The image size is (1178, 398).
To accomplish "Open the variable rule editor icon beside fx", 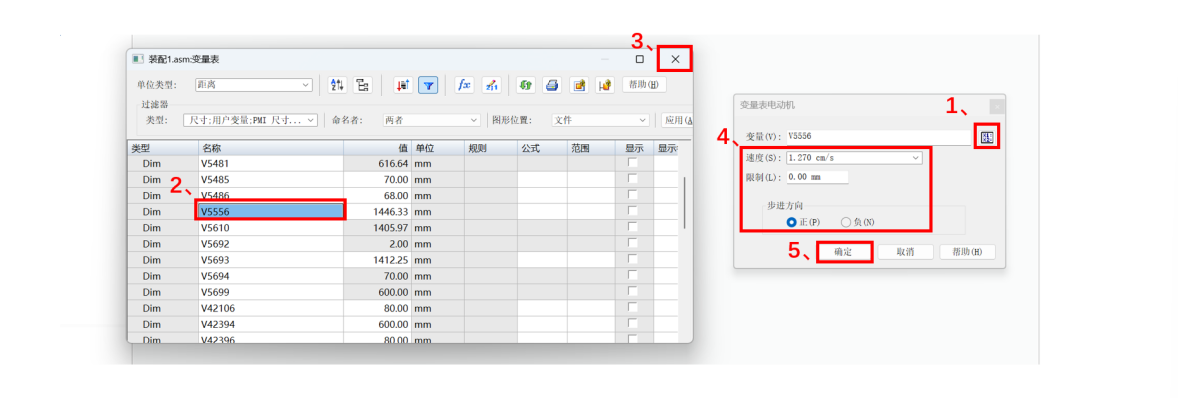I will [x=491, y=85].
